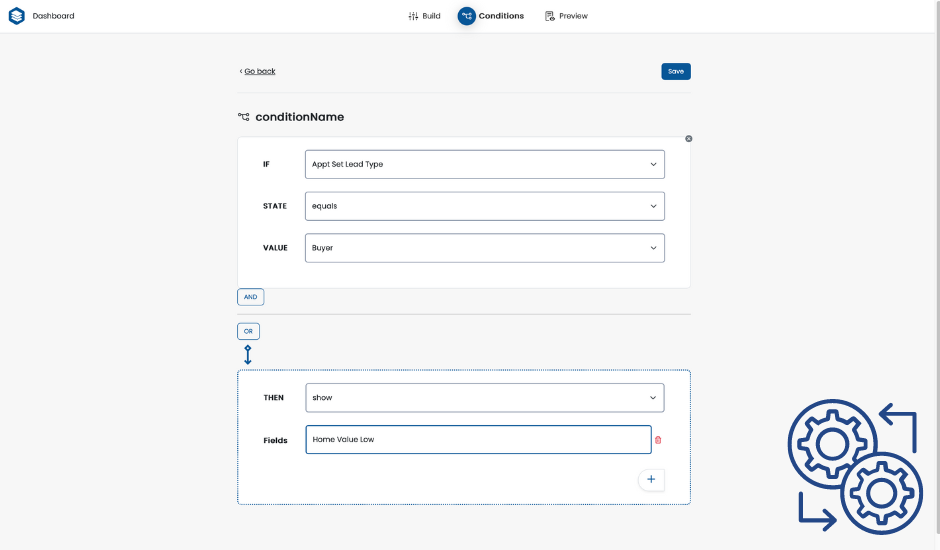Click the flow icon beside conditionName

tap(244, 117)
